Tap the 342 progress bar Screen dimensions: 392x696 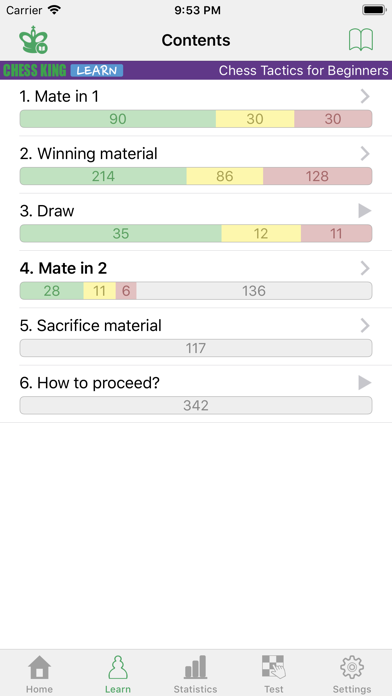[196, 405]
